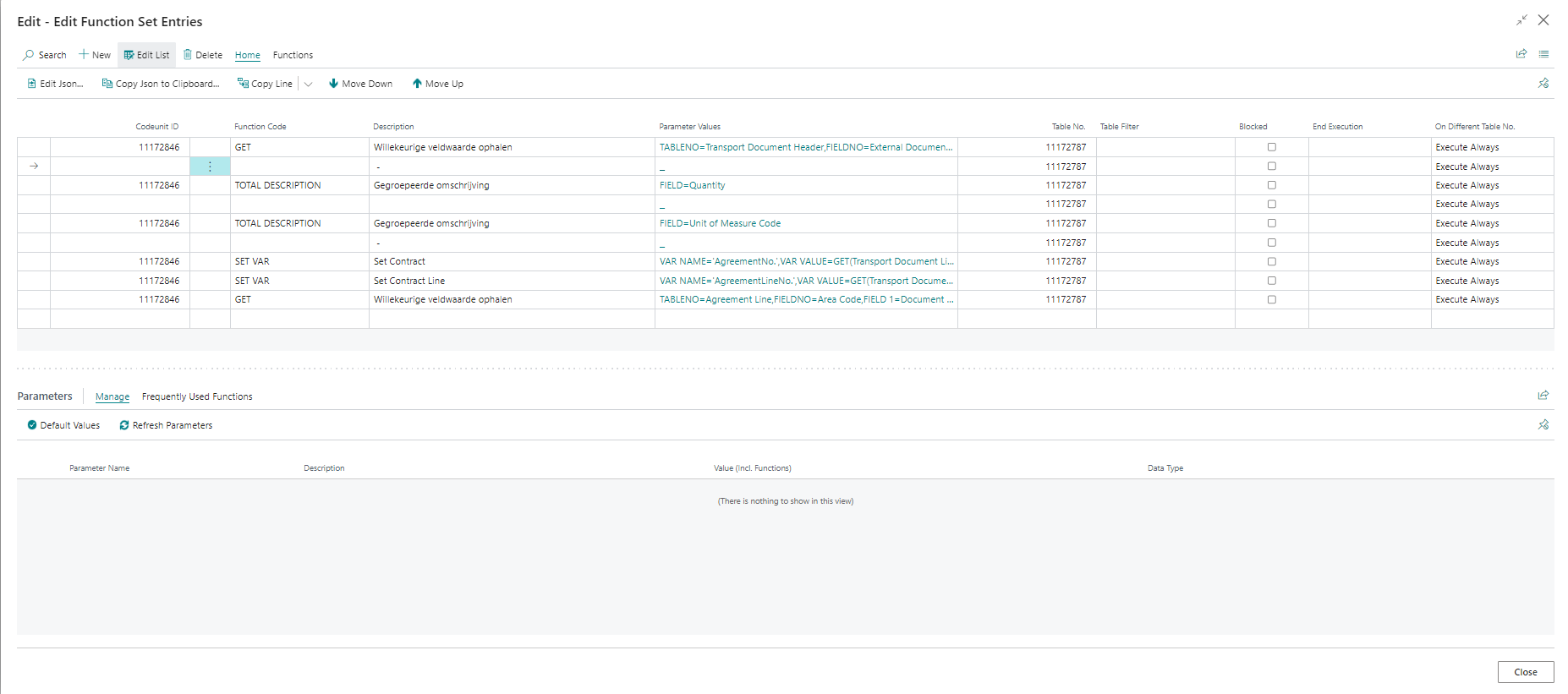Close the dialog with the Close button
The height and width of the screenshot is (694, 1568).
[x=1526, y=672]
